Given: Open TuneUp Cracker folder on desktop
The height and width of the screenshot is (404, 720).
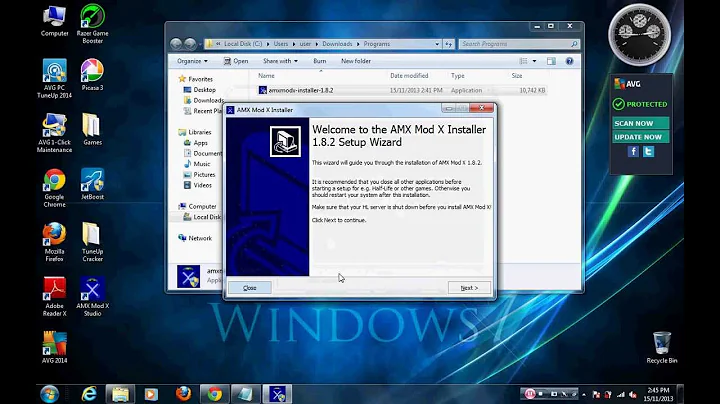Looking at the screenshot, I should pyautogui.click(x=92, y=242).
